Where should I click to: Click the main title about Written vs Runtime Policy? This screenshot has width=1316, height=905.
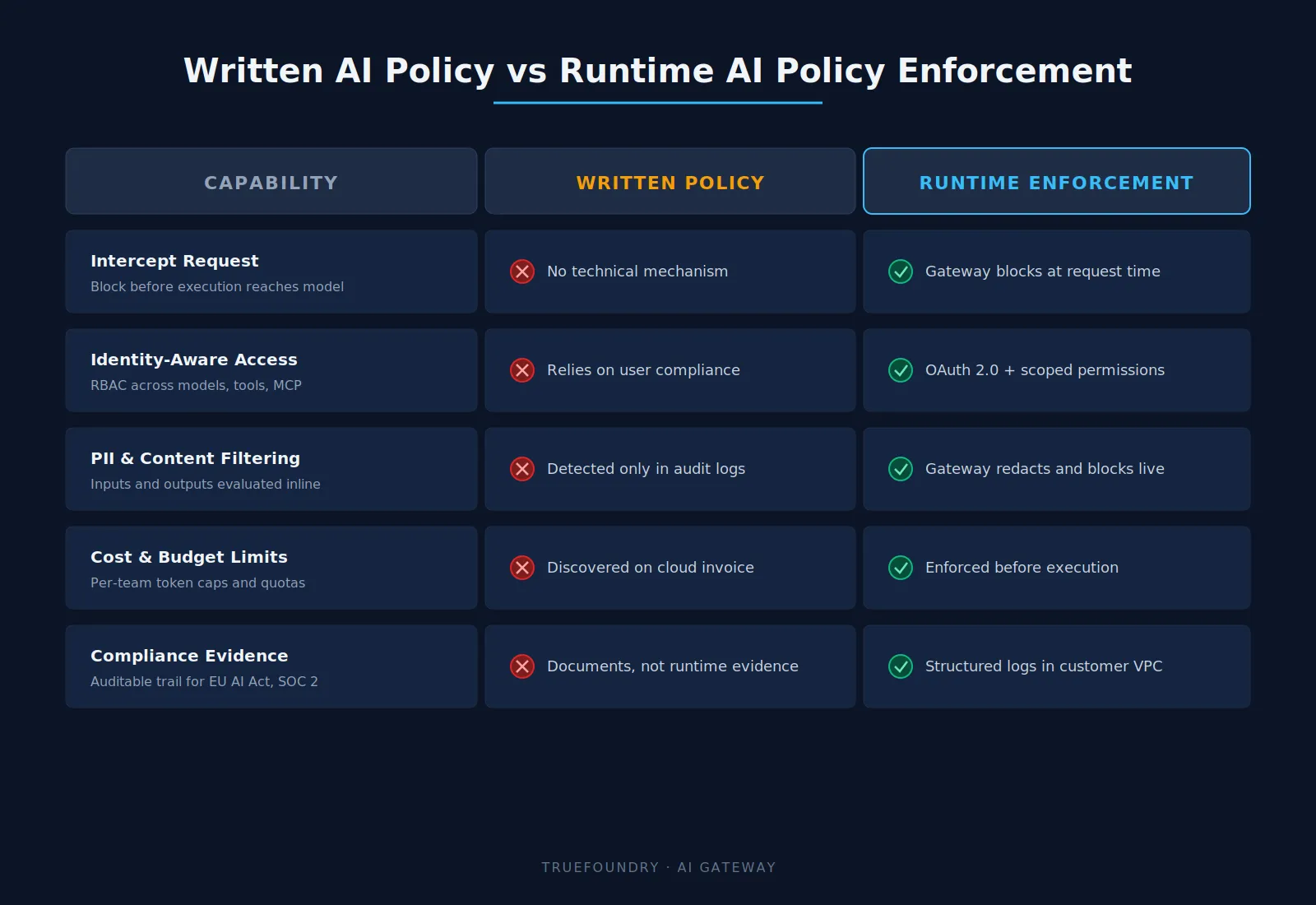click(658, 71)
